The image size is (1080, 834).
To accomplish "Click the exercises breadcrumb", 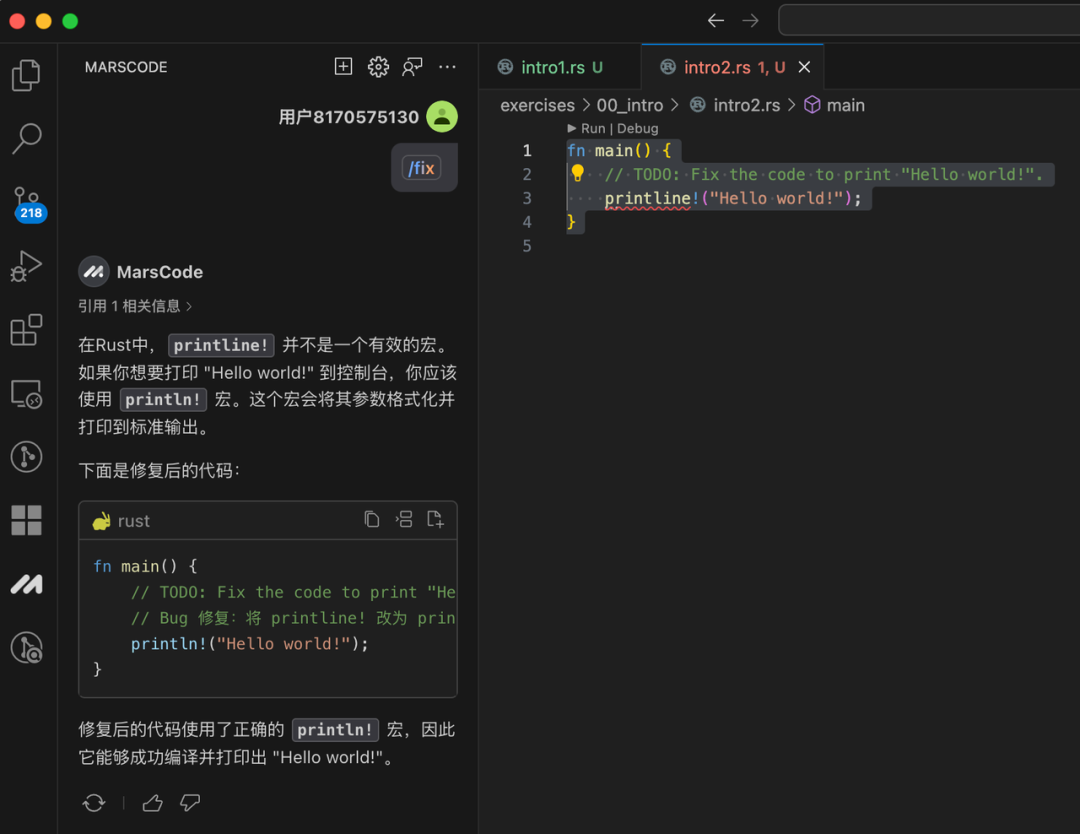I will point(537,105).
